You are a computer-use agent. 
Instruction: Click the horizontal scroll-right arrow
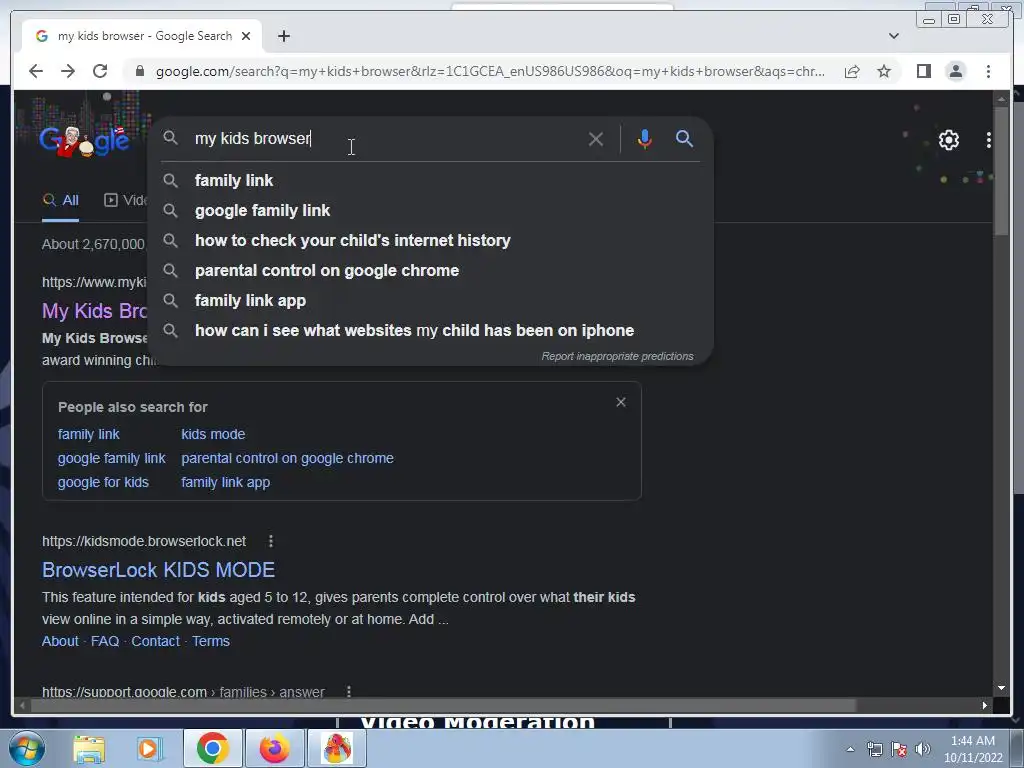(x=985, y=705)
